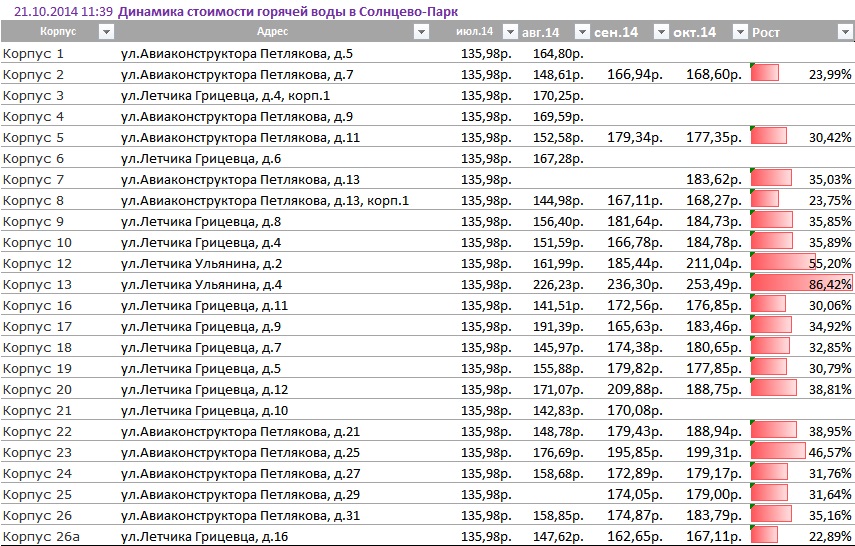The width and height of the screenshot is (855, 546).
Task: Select the '183,79р.' cell in Корпус 26 row
Action: click(714, 515)
